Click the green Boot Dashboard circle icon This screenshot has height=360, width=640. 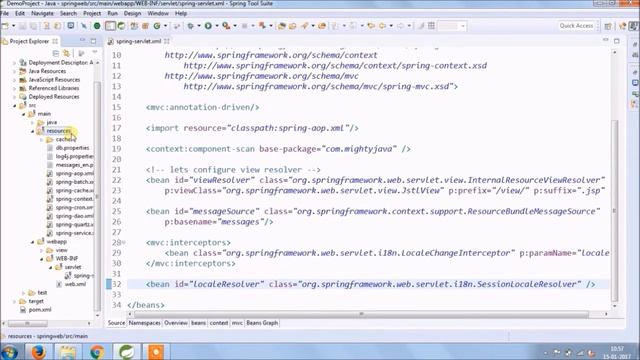[97, 26]
